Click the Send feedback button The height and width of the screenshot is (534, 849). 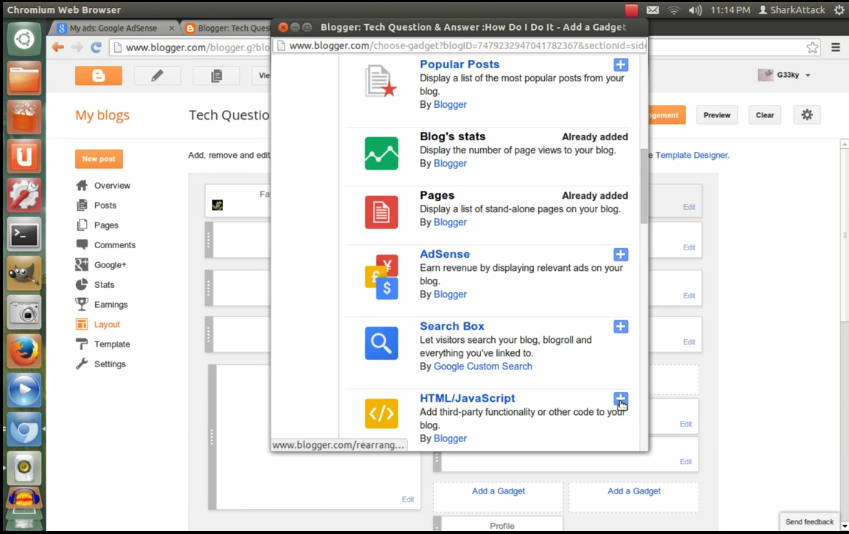809,522
